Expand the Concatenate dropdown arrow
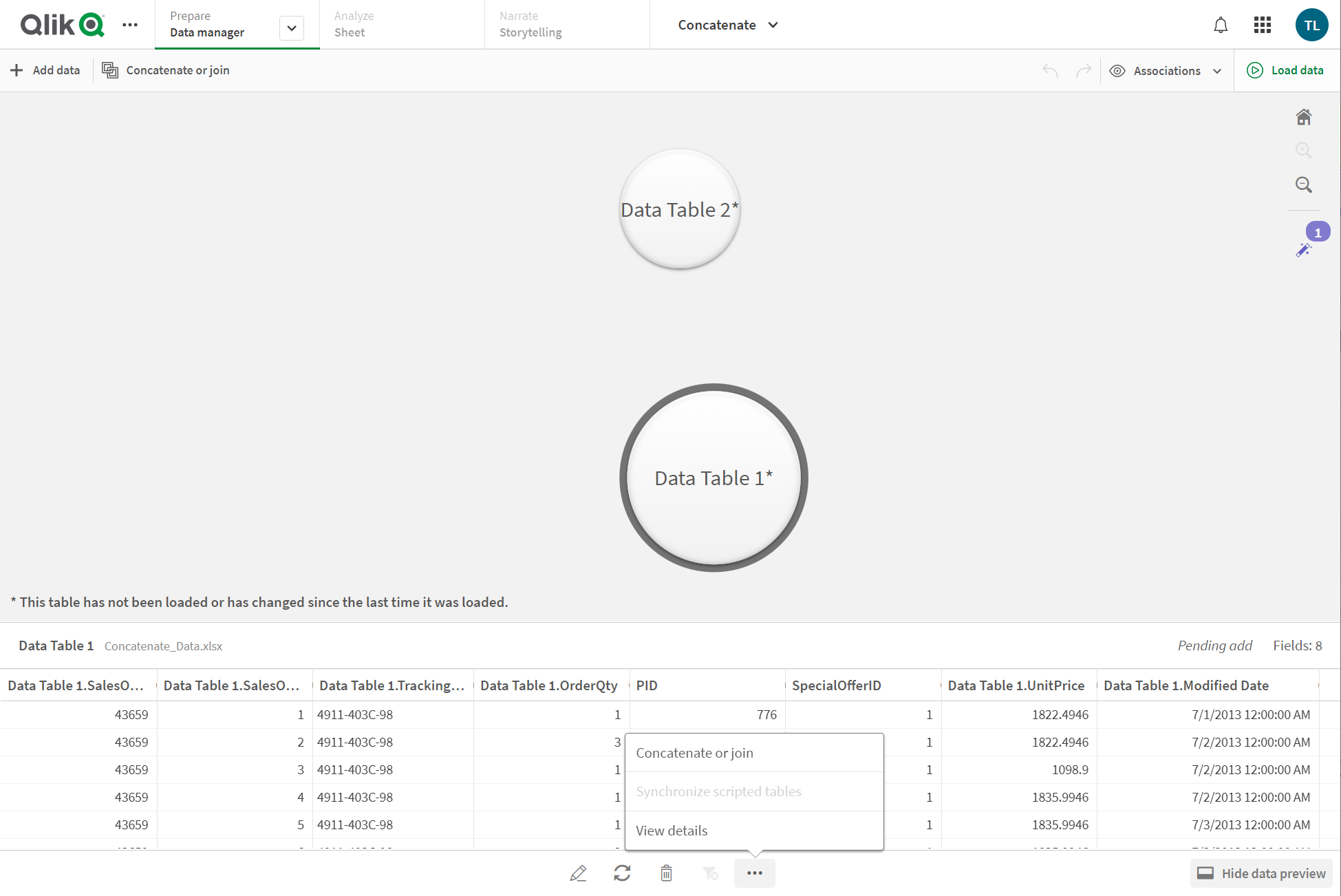Viewport: 1341px width, 896px height. (x=775, y=24)
